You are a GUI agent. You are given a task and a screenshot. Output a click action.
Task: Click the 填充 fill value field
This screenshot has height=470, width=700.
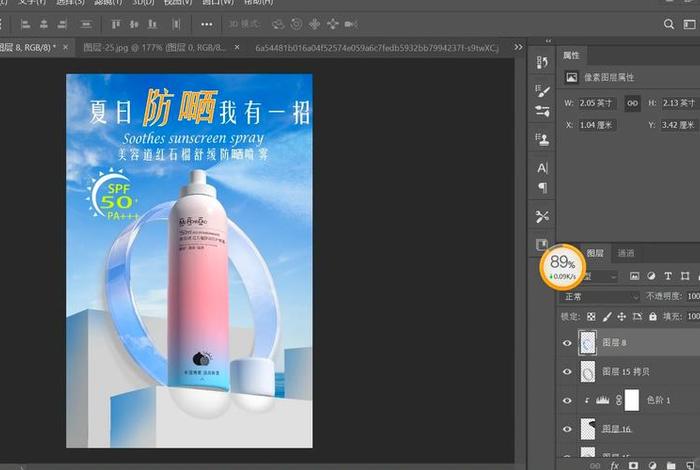click(x=693, y=316)
